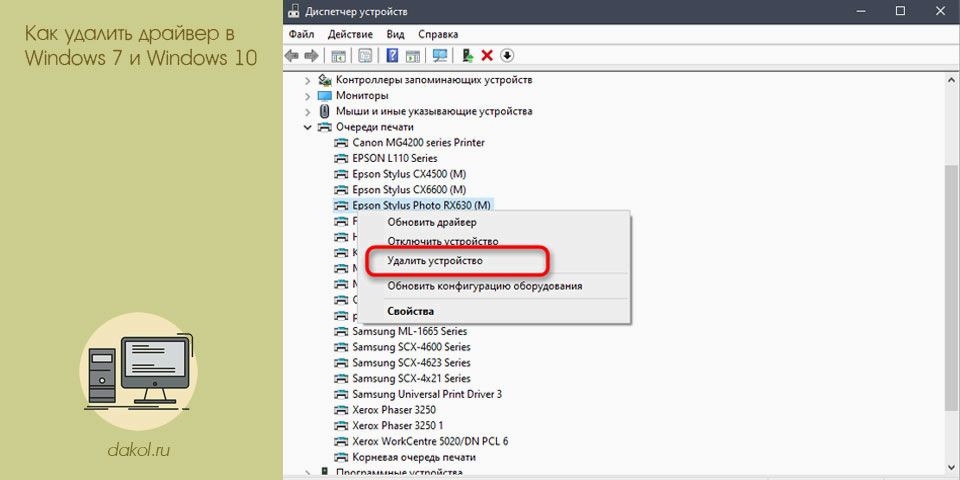Select Samsung SCX-4x21 Series printer

pos(411,378)
